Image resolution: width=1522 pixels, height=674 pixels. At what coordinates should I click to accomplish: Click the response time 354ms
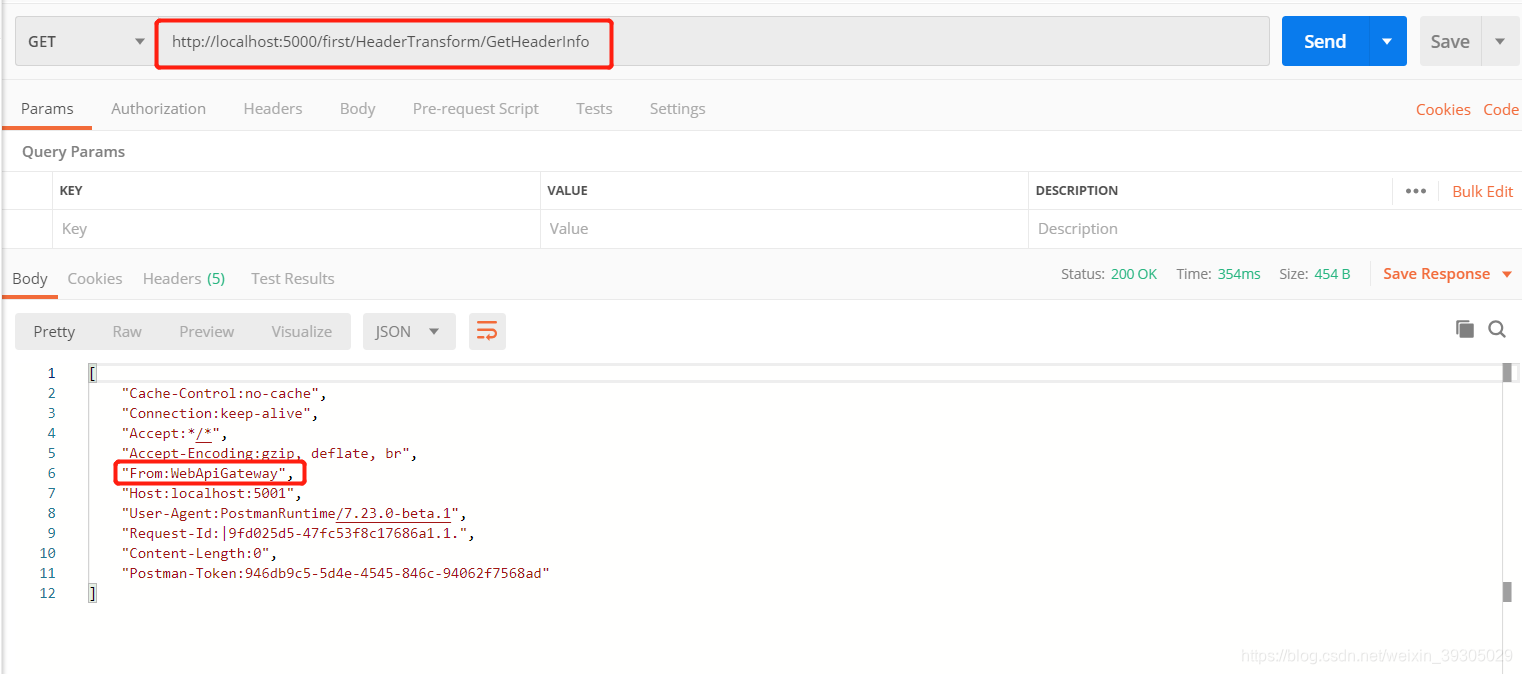(1239, 274)
